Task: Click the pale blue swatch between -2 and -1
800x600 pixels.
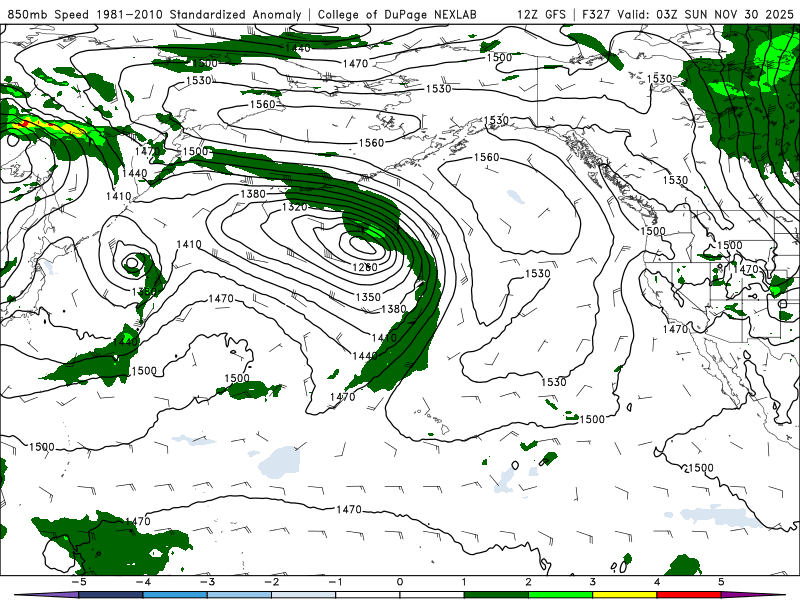Action: tap(304, 595)
